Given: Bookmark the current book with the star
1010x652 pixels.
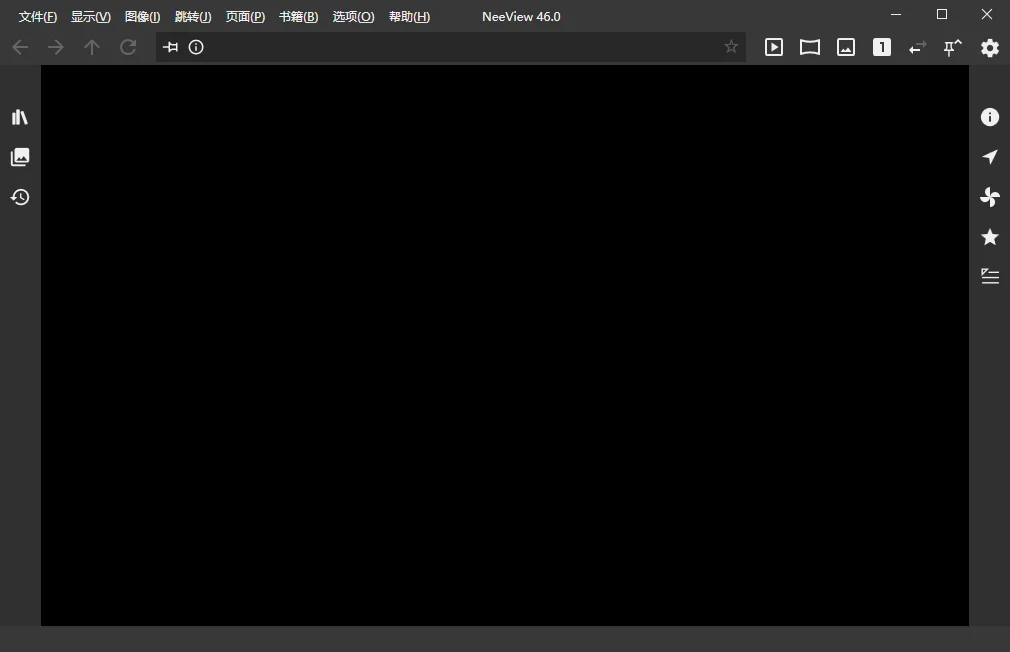Looking at the screenshot, I should click(730, 47).
